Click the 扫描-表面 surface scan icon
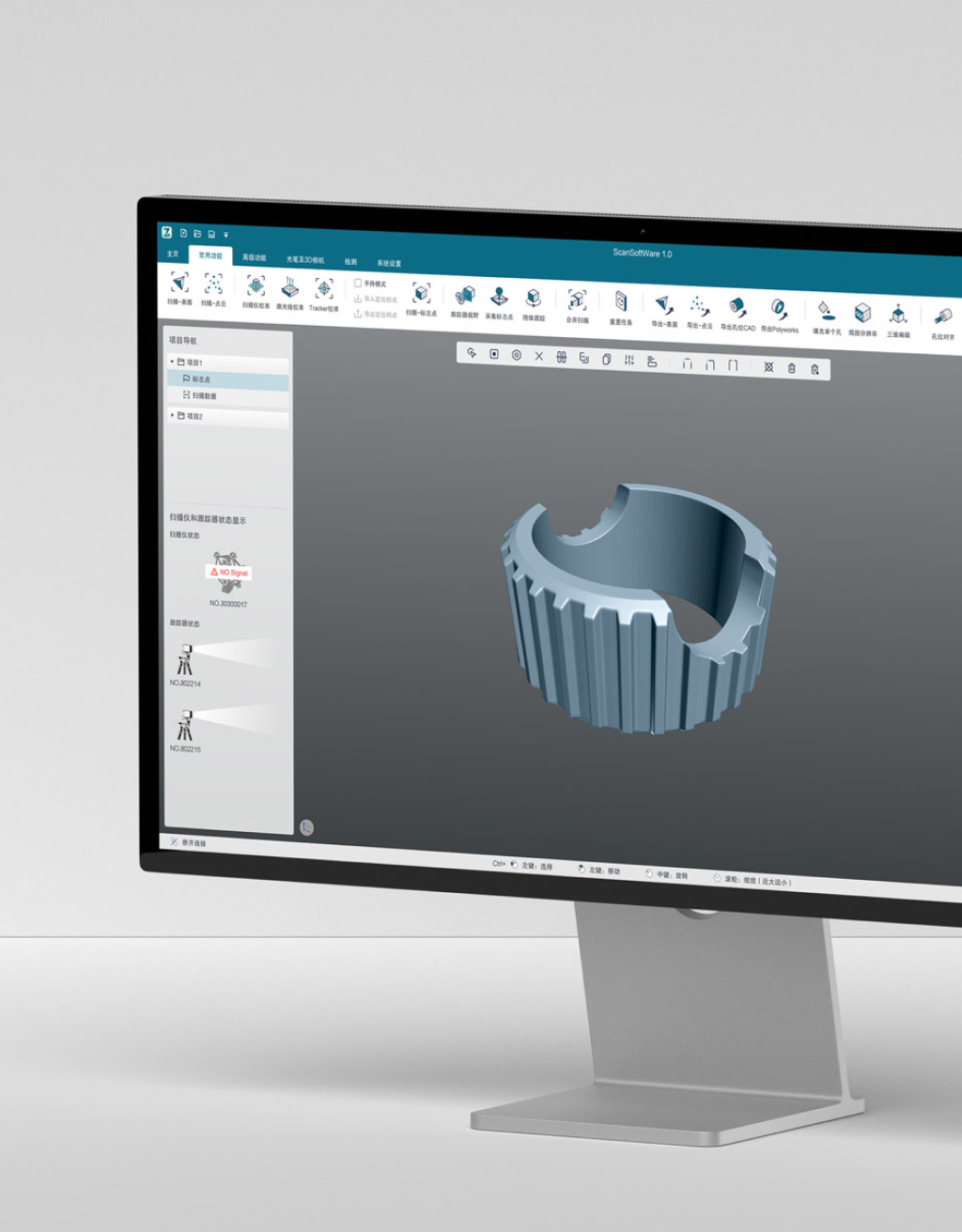Image resolution: width=962 pixels, height=1232 pixels. click(x=179, y=284)
